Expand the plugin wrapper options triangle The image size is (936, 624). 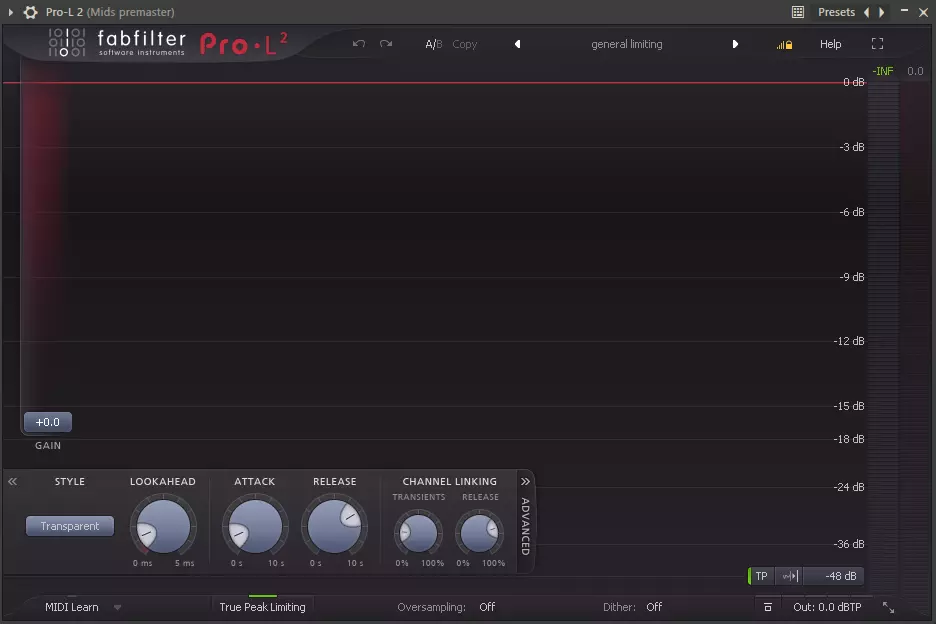11,12
